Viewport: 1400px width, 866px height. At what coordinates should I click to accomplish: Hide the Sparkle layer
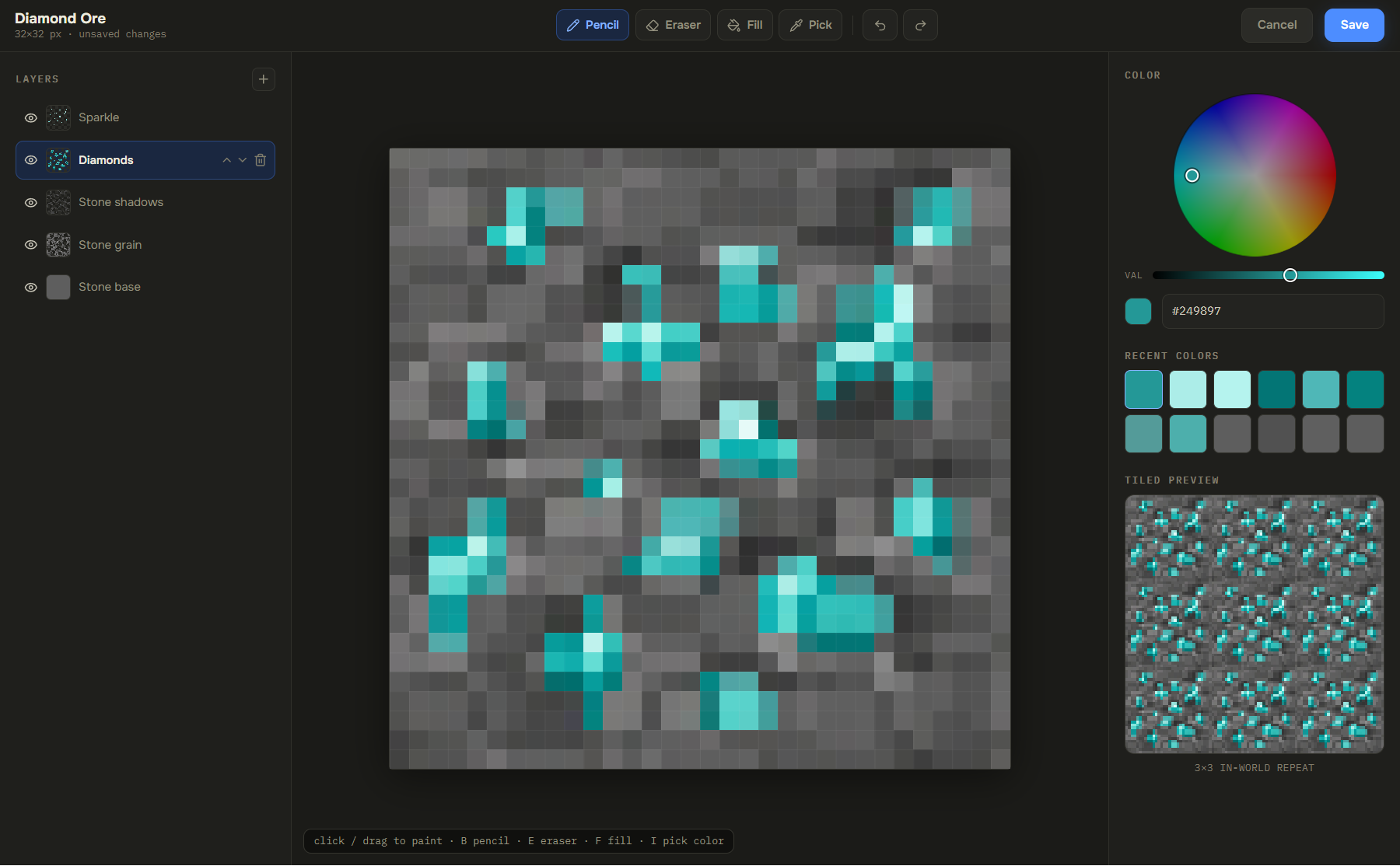31,118
